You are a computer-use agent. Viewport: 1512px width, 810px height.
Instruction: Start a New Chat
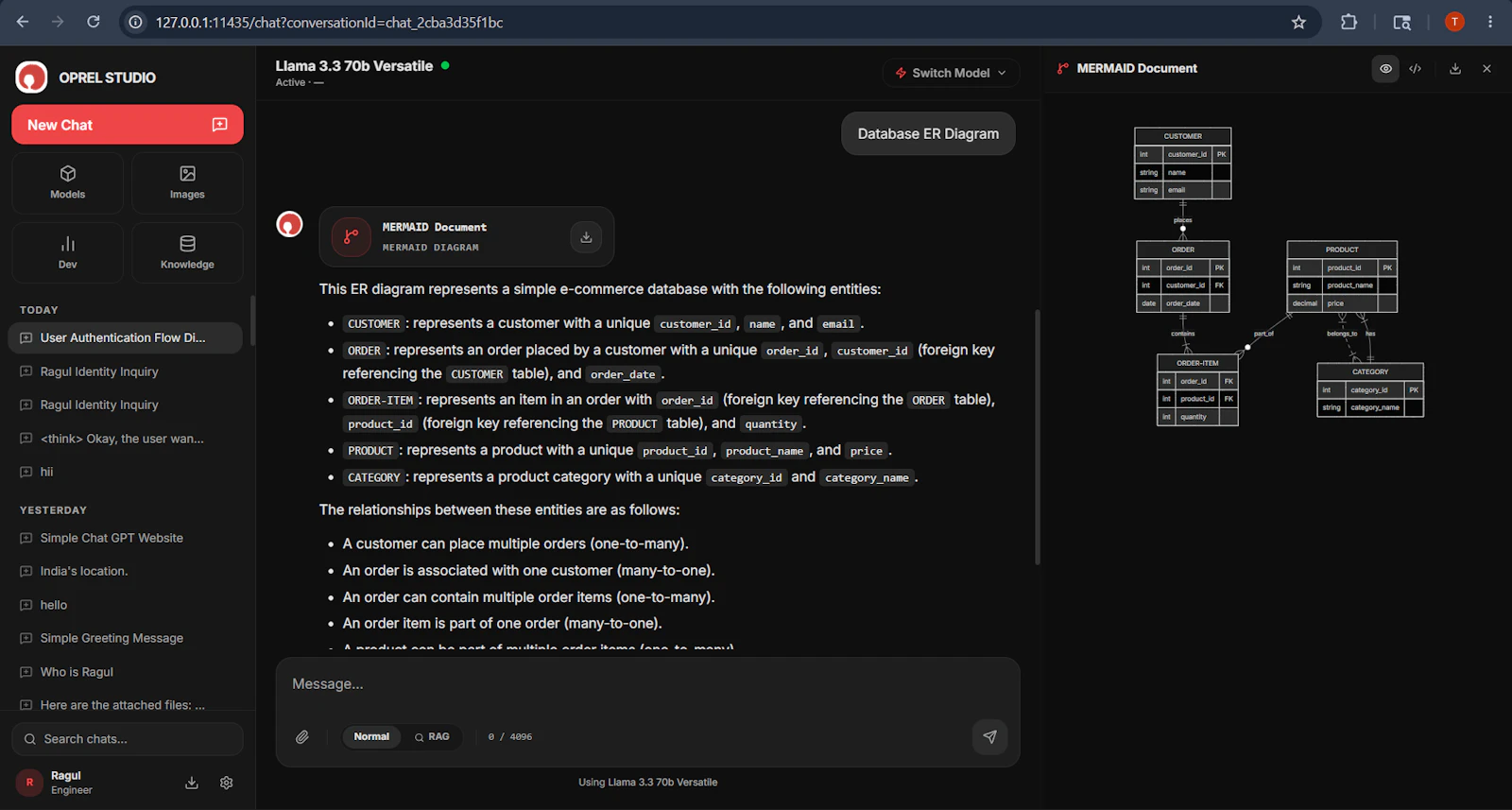128,125
